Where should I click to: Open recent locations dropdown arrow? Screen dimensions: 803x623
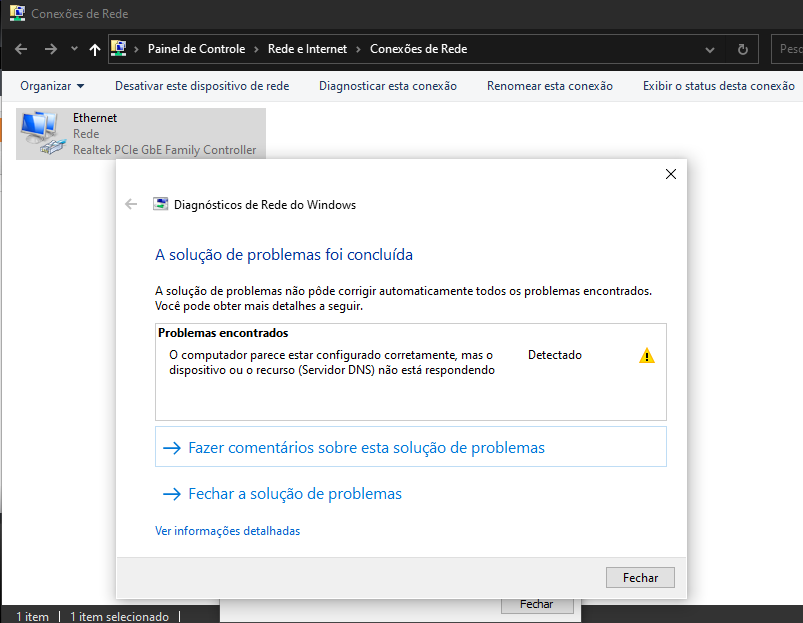(74, 49)
